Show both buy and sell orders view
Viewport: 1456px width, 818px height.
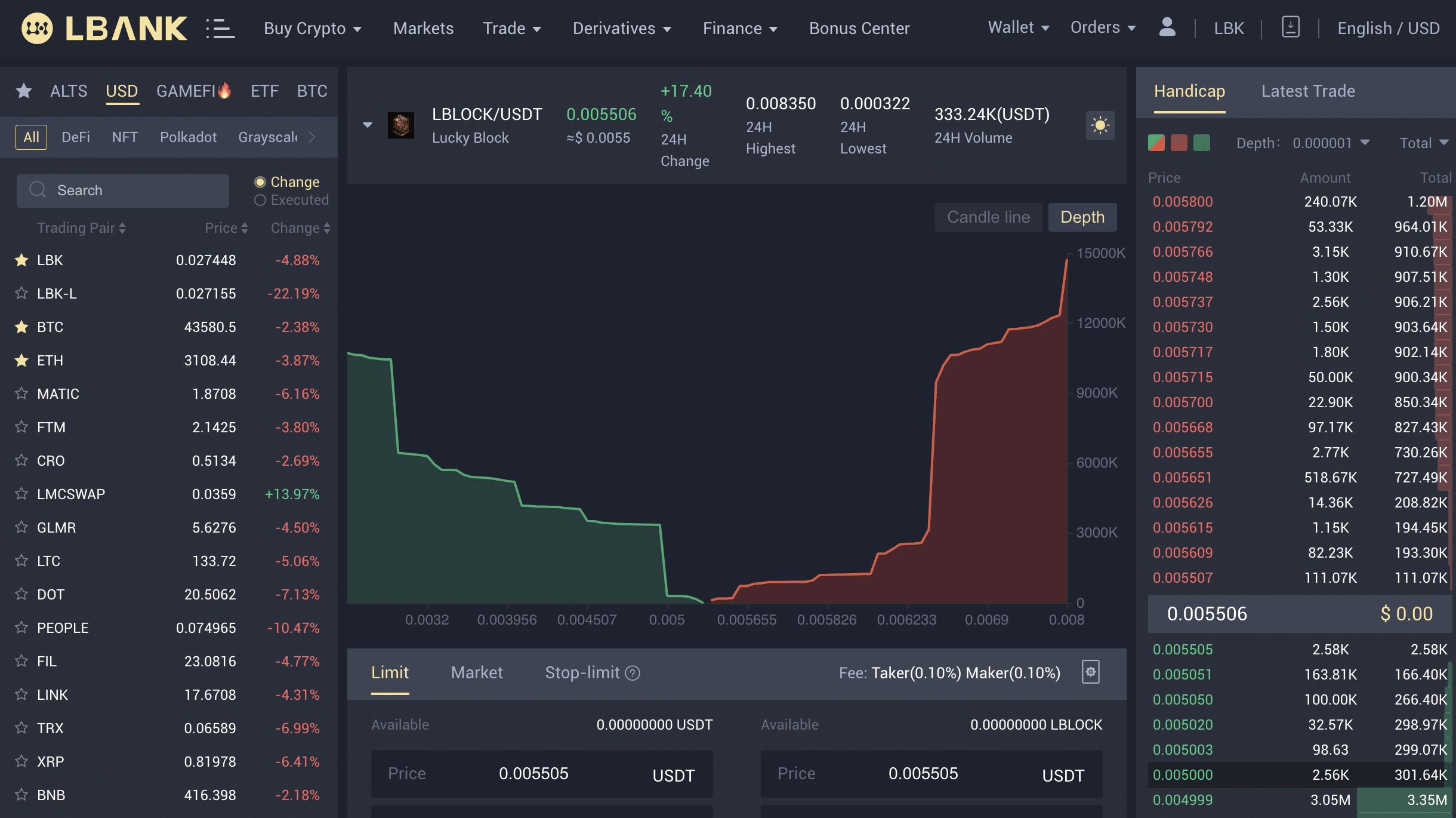[1156, 143]
